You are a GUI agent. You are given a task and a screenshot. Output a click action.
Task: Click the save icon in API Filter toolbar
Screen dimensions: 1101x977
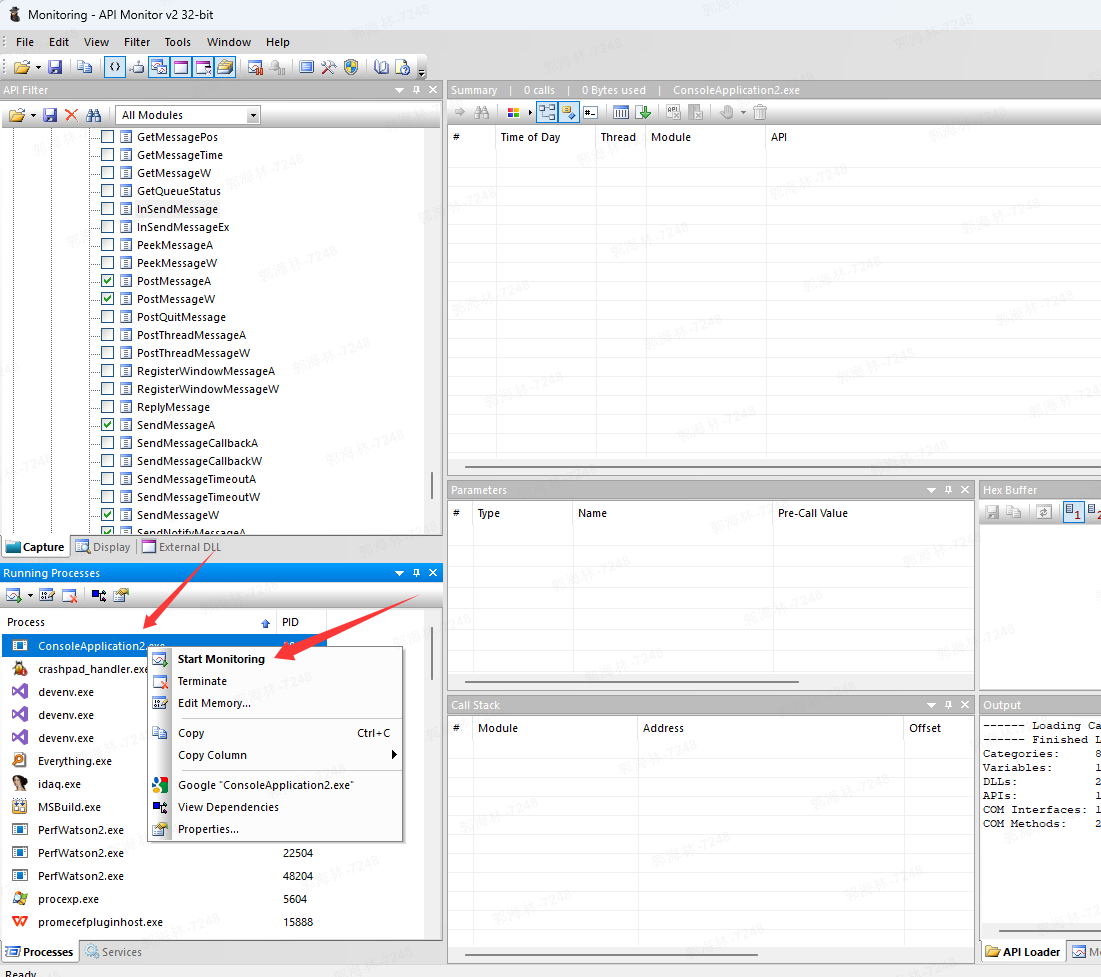(x=50, y=115)
